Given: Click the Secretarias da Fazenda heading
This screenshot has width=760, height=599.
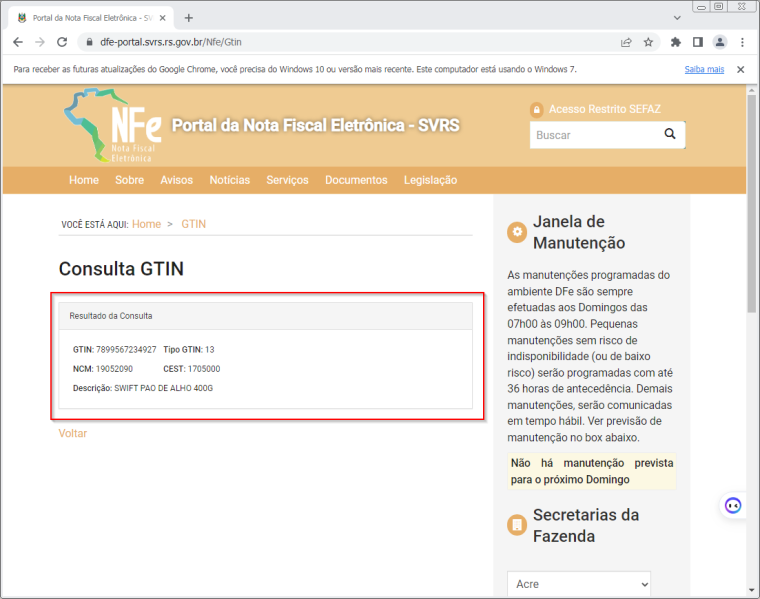Looking at the screenshot, I should 586,525.
